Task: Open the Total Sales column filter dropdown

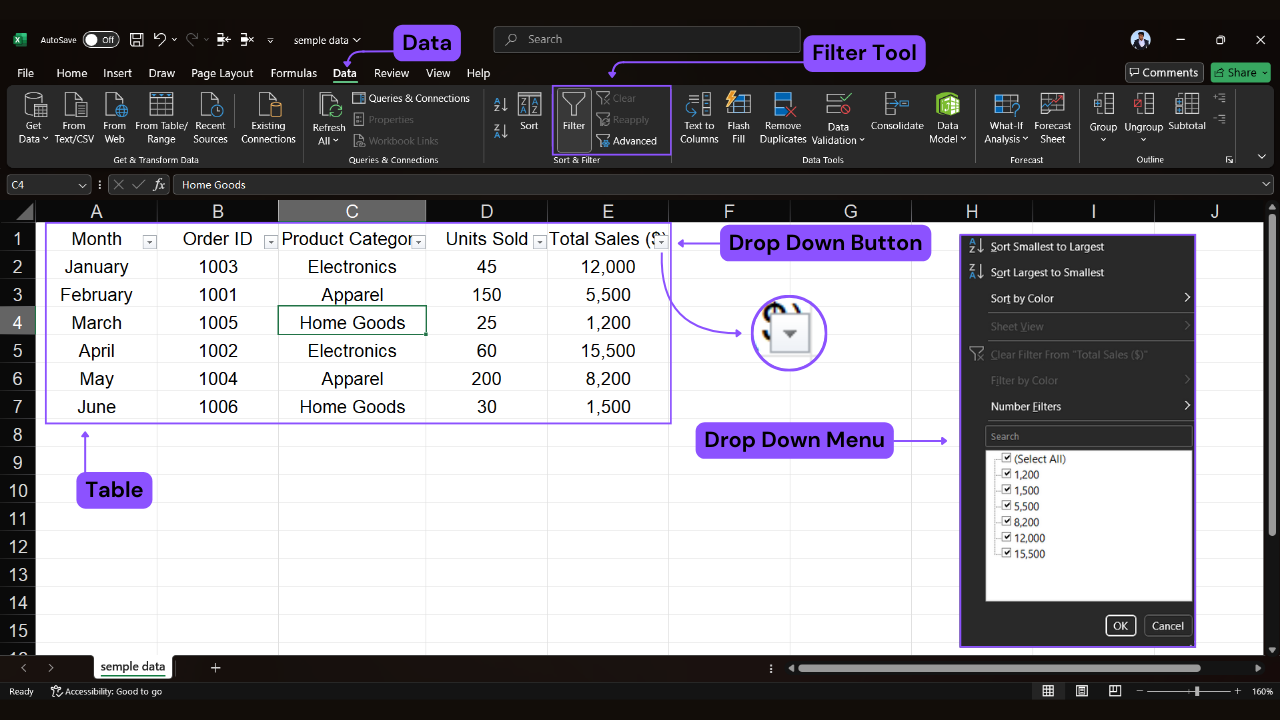Action: click(x=659, y=240)
